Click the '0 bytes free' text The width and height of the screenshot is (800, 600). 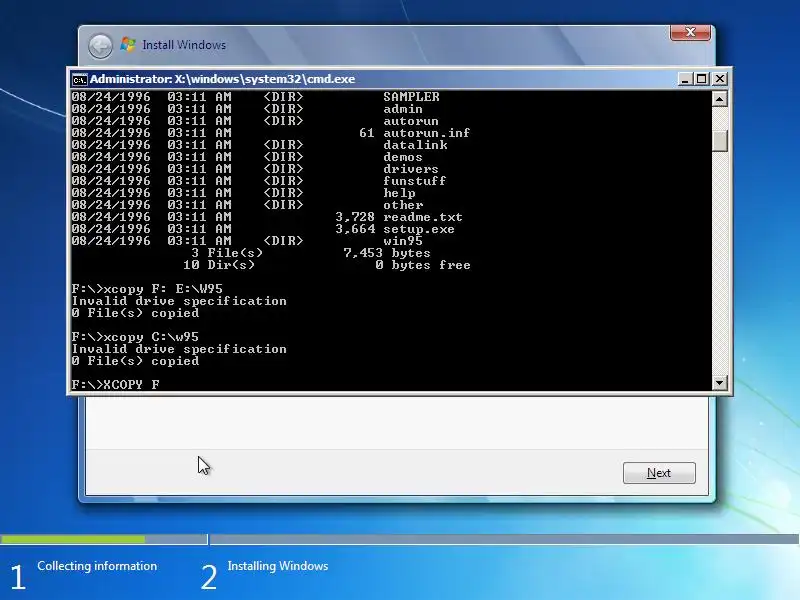(423, 265)
